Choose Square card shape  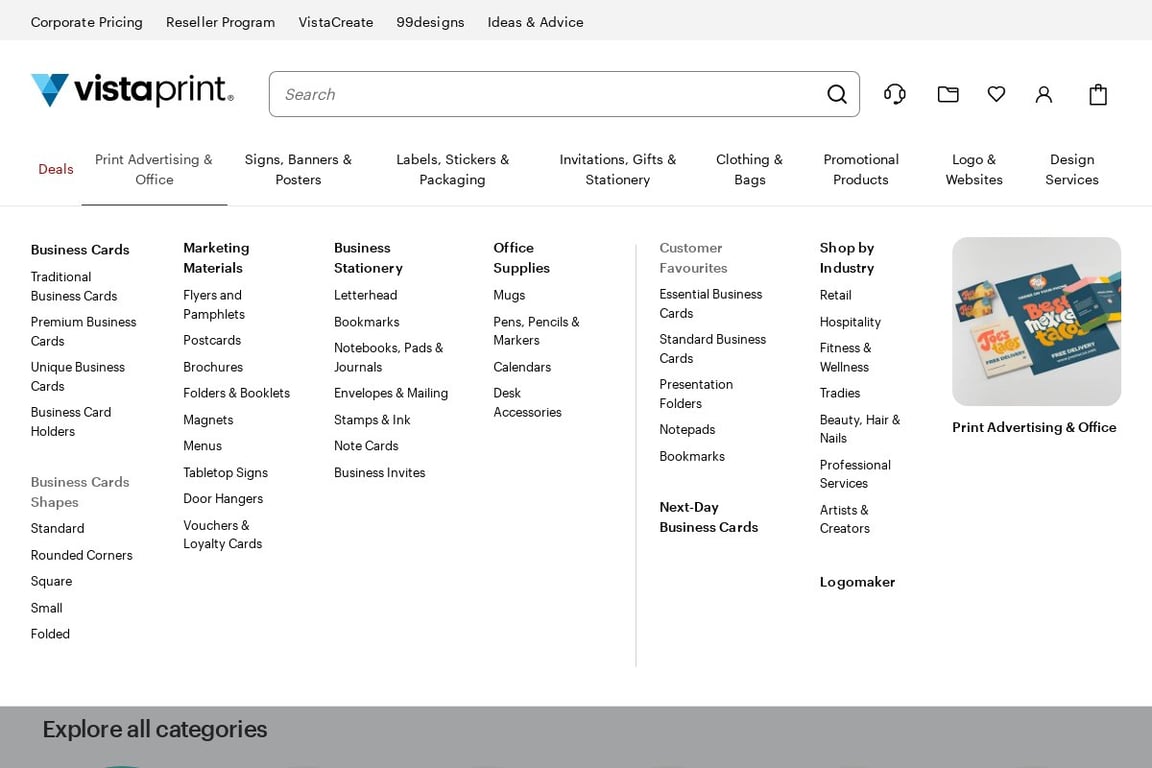point(51,581)
